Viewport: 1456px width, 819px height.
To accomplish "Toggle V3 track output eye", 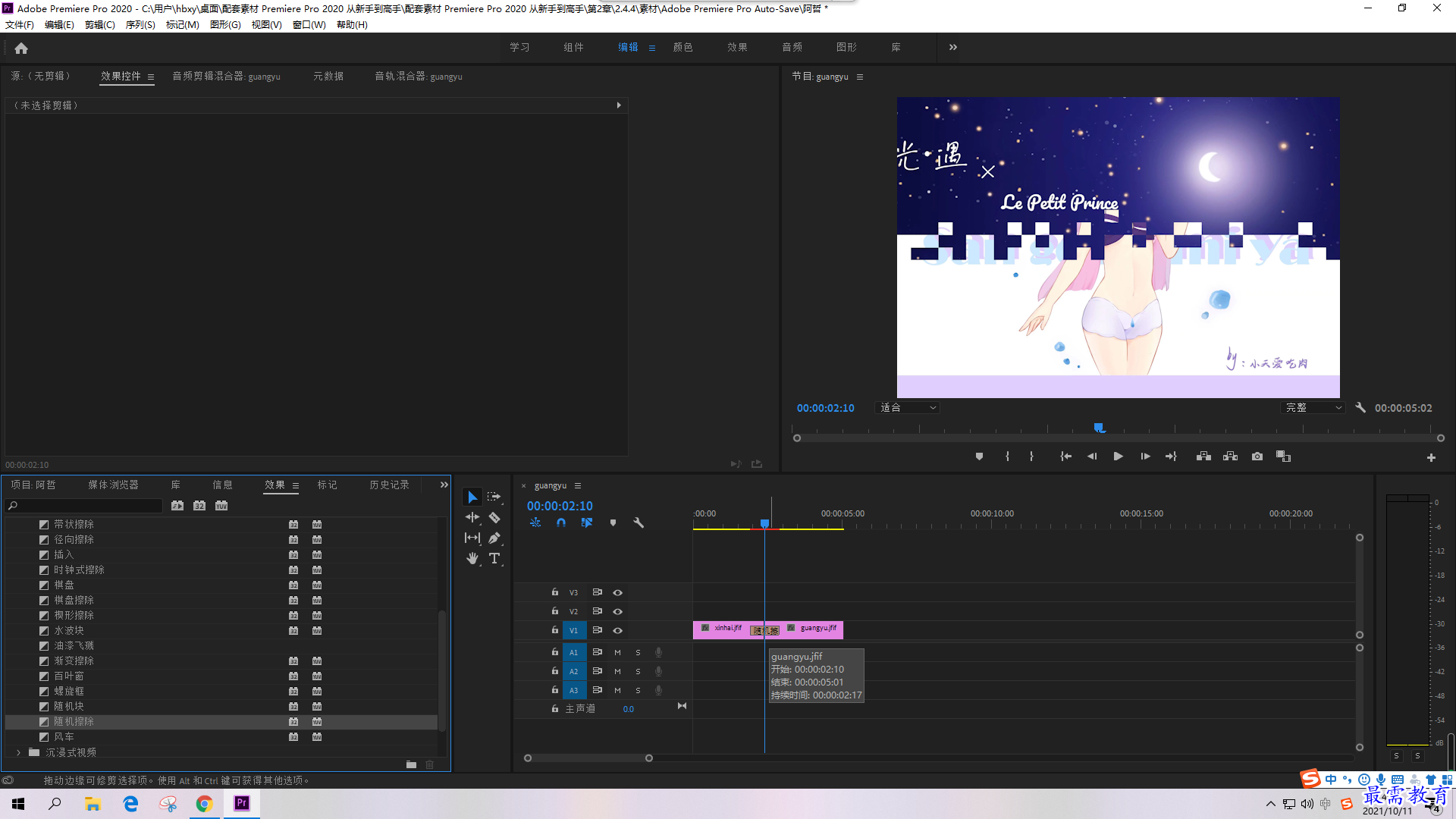I will point(617,592).
